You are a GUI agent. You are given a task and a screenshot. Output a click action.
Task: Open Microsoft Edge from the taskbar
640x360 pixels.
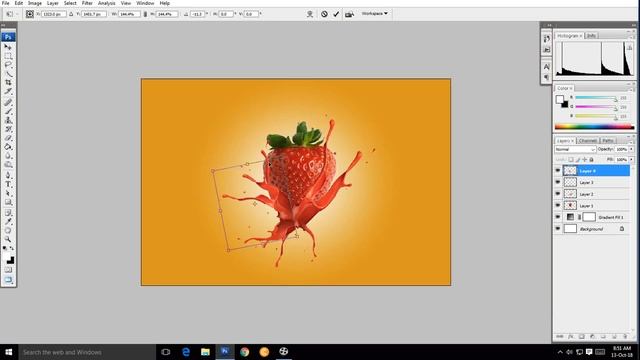(186, 352)
